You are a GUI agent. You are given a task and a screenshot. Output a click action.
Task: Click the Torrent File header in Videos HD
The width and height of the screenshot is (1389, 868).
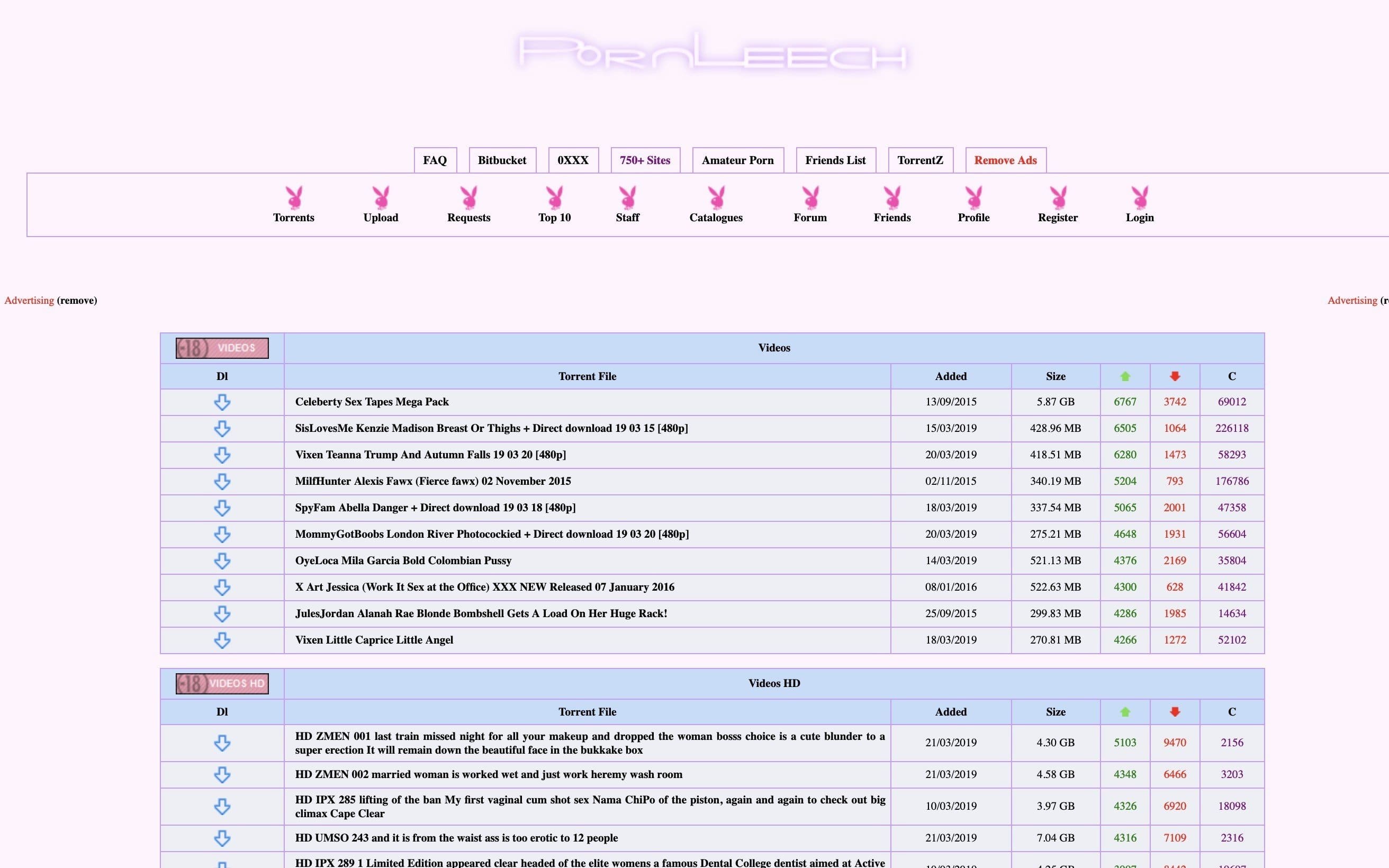tap(587, 712)
